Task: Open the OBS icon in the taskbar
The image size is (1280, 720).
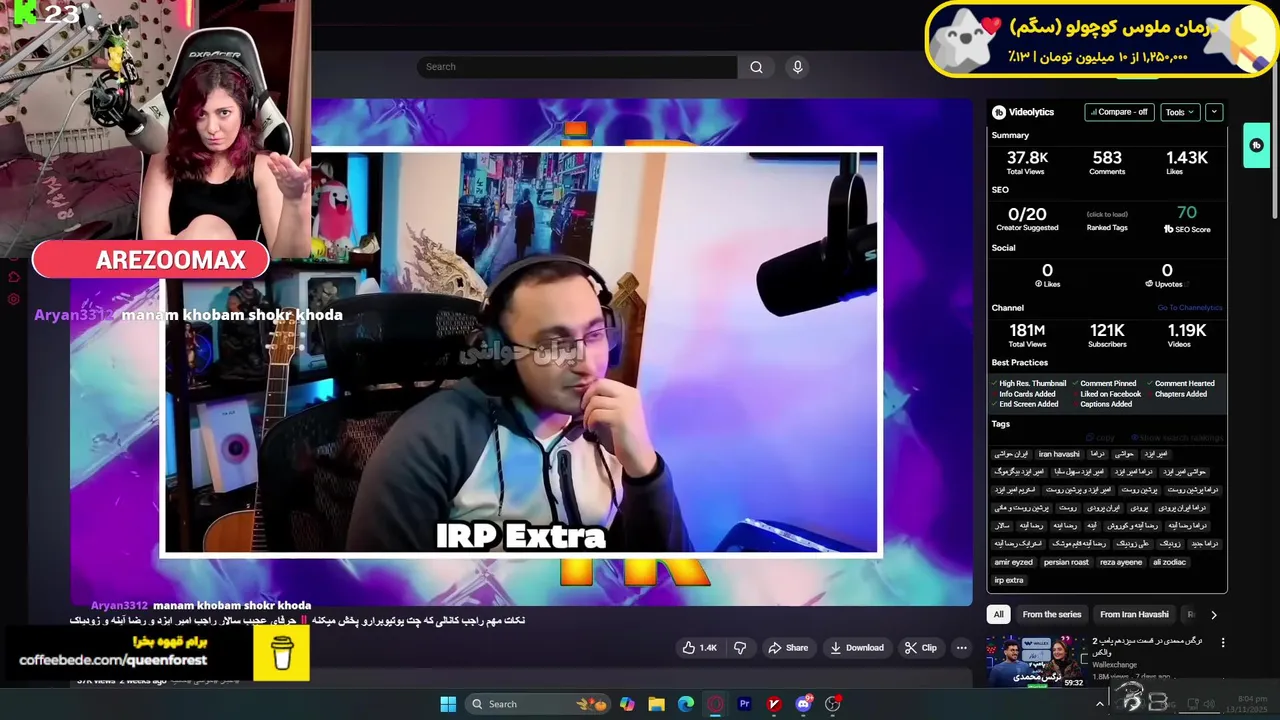Action: pos(832,704)
